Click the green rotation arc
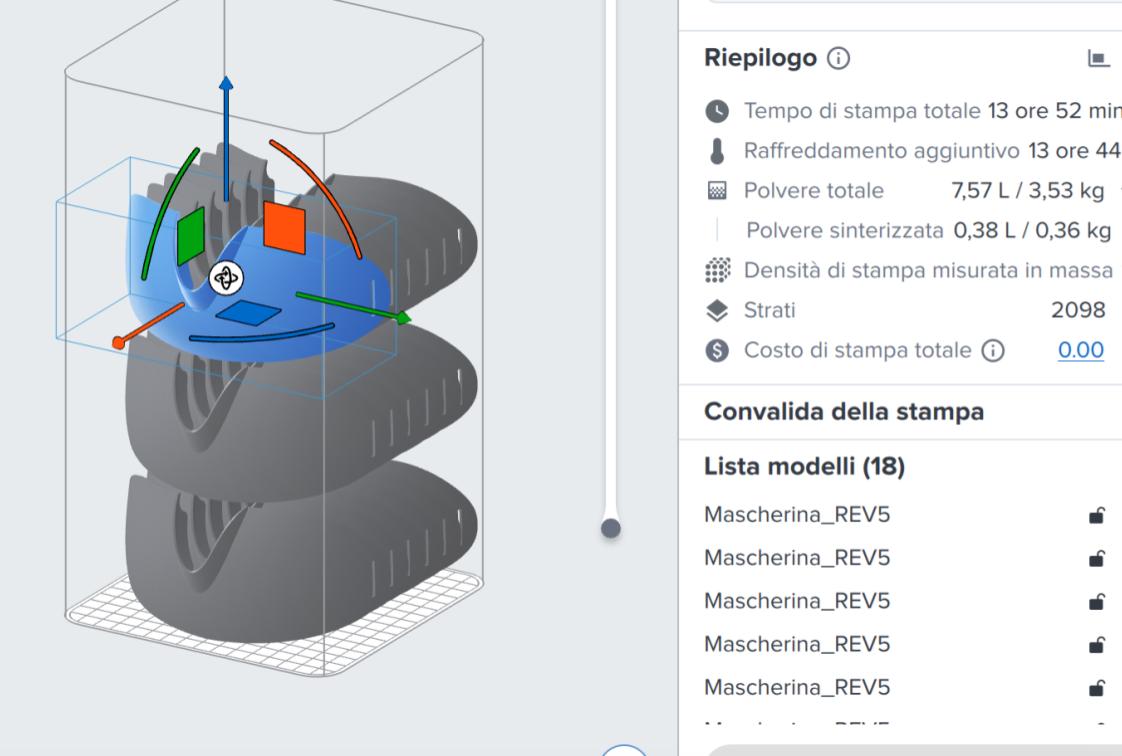Screen dimensions: 1122x756 (166, 207)
